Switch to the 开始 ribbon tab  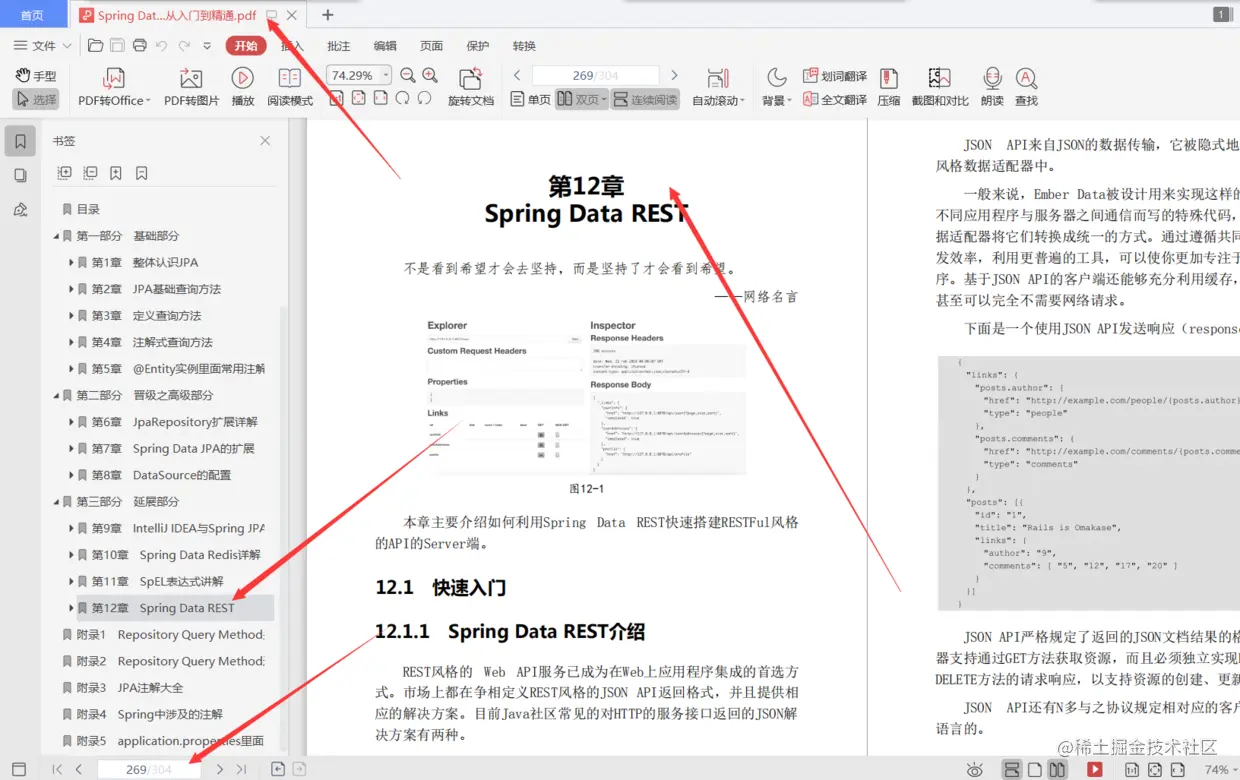point(246,46)
